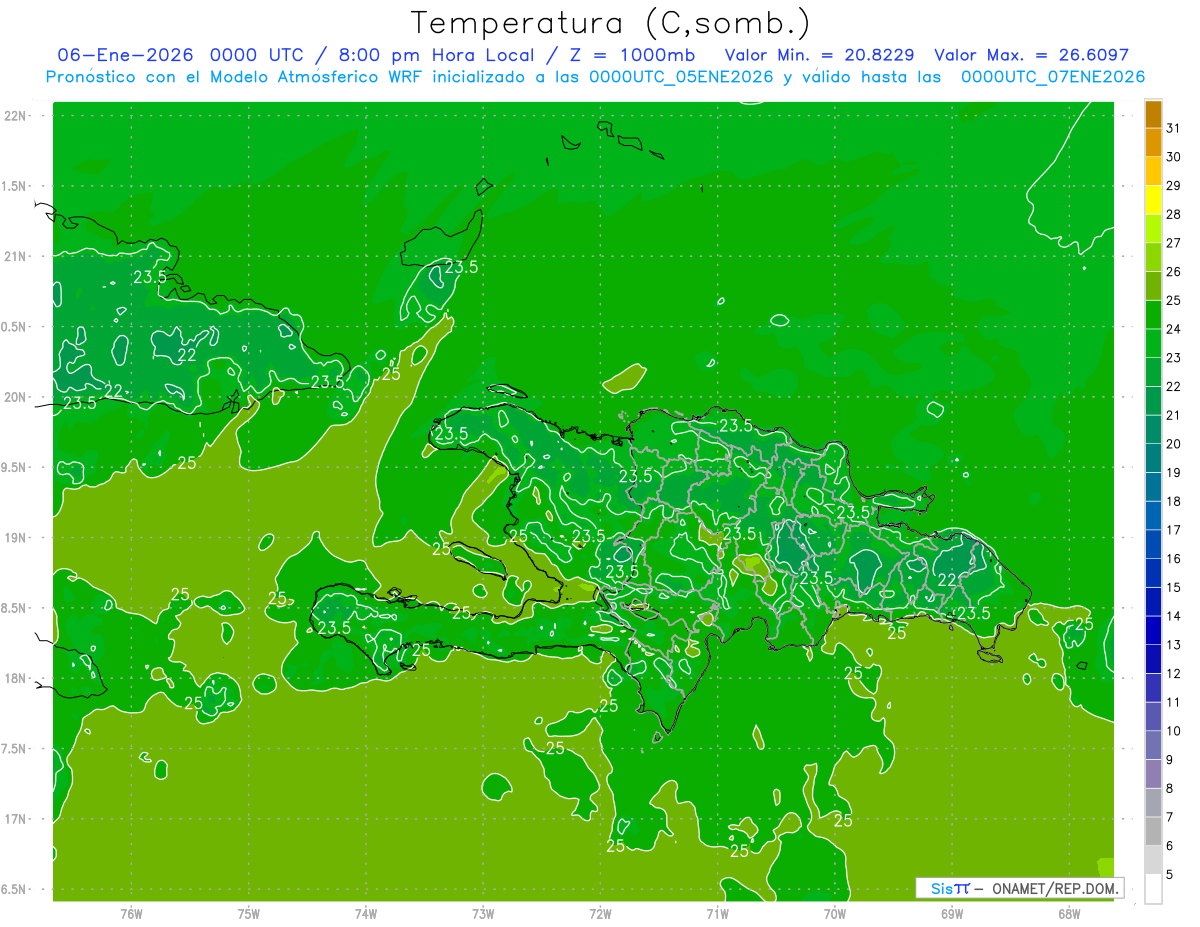Viewport: 1200px width, 927px height.
Task: Click the "68W" longitude axis label
Action: pos(1069,914)
